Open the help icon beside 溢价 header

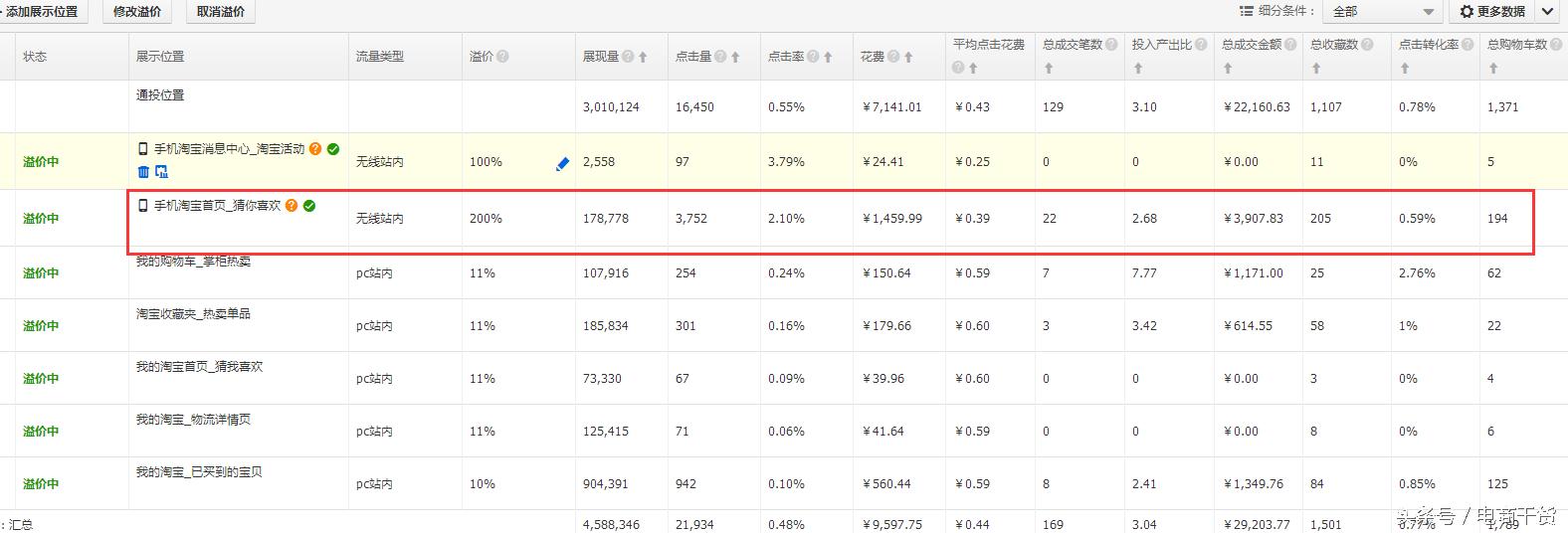502,57
